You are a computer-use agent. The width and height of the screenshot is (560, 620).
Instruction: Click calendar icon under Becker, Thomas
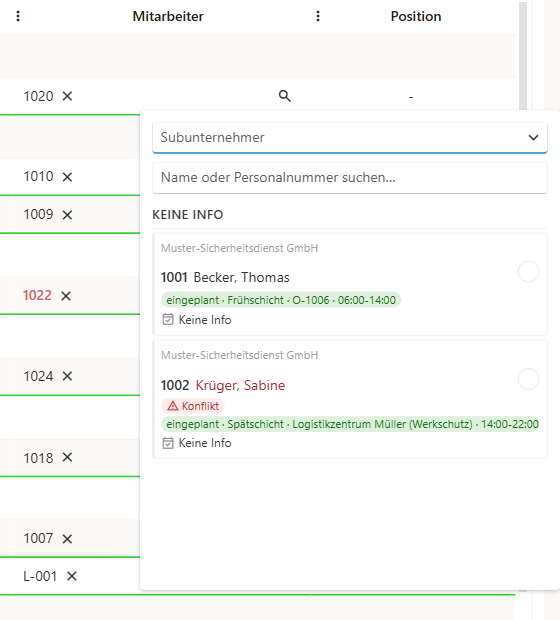168,319
